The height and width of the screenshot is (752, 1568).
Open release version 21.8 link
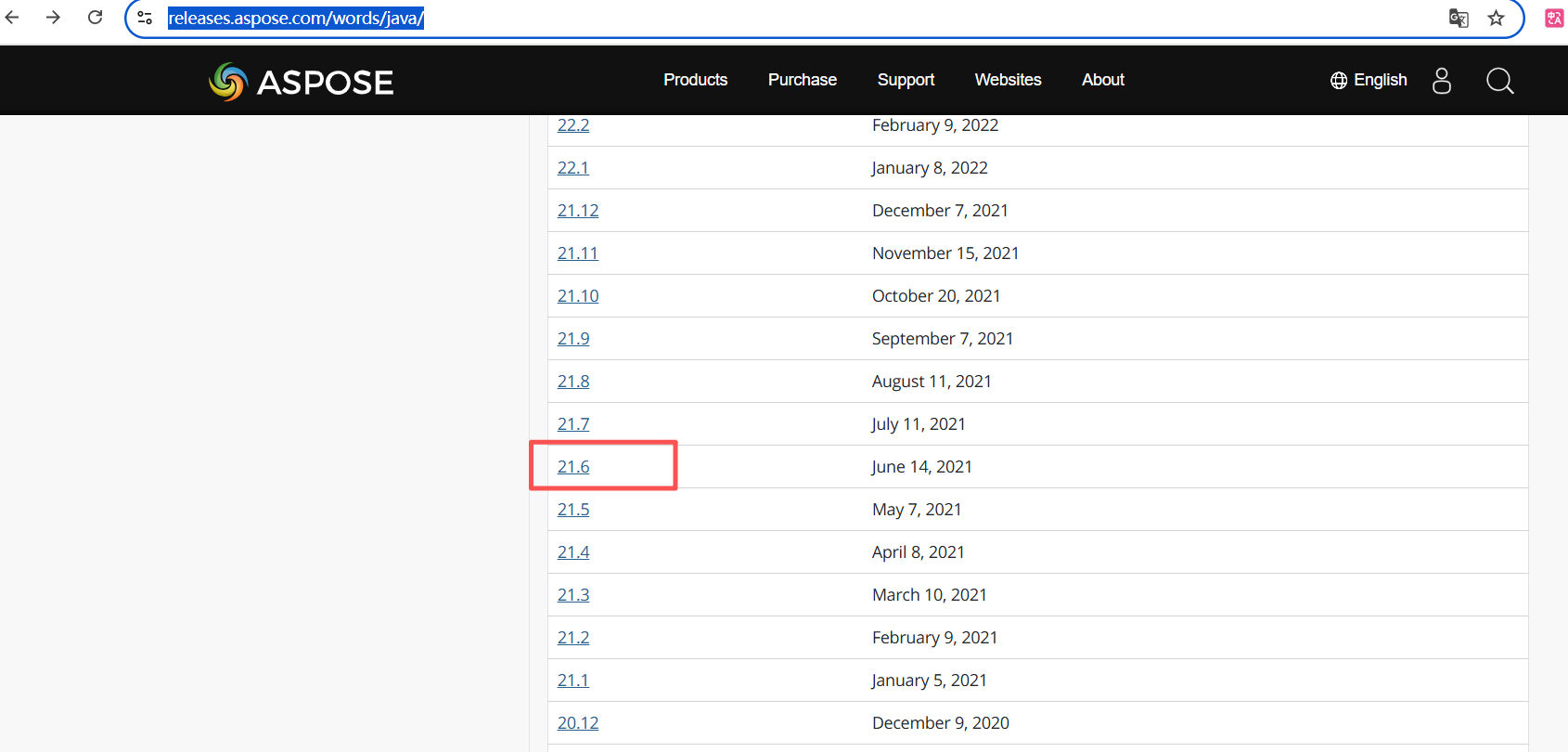click(x=573, y=382)
